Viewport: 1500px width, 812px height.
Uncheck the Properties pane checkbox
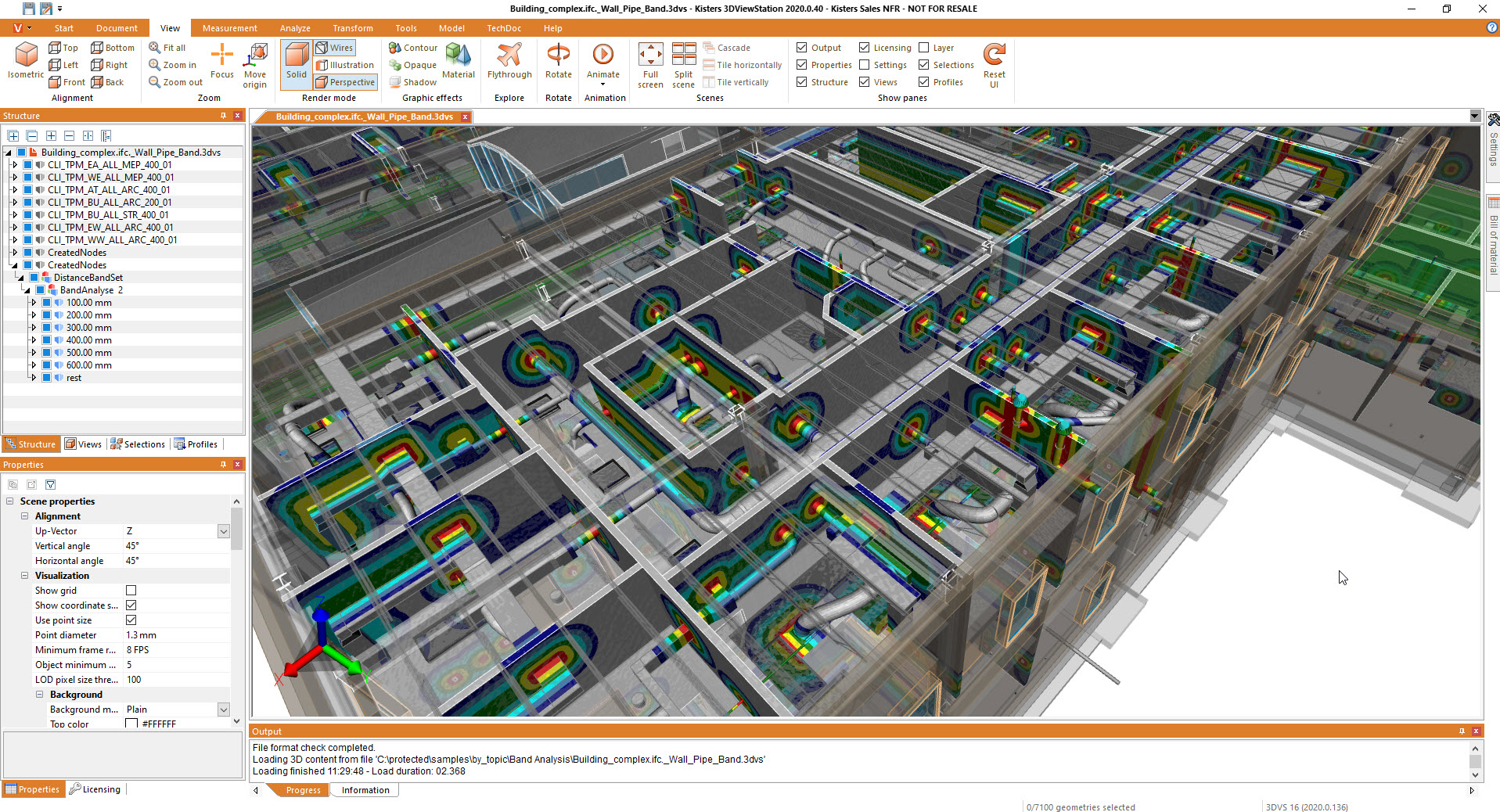click(802, 65)
